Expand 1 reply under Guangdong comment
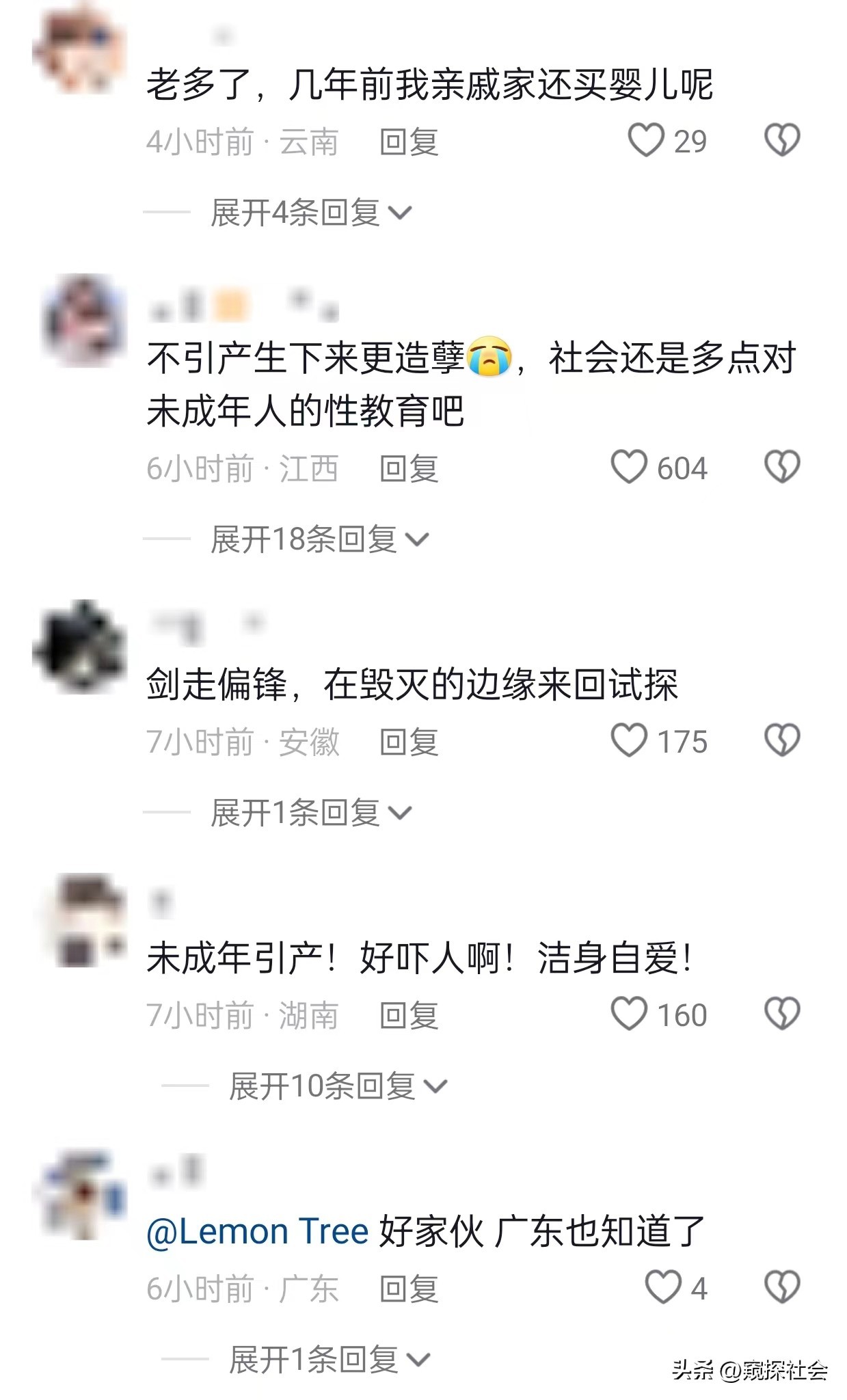This screenshot has width=847, height=1400. [330, 1360]
